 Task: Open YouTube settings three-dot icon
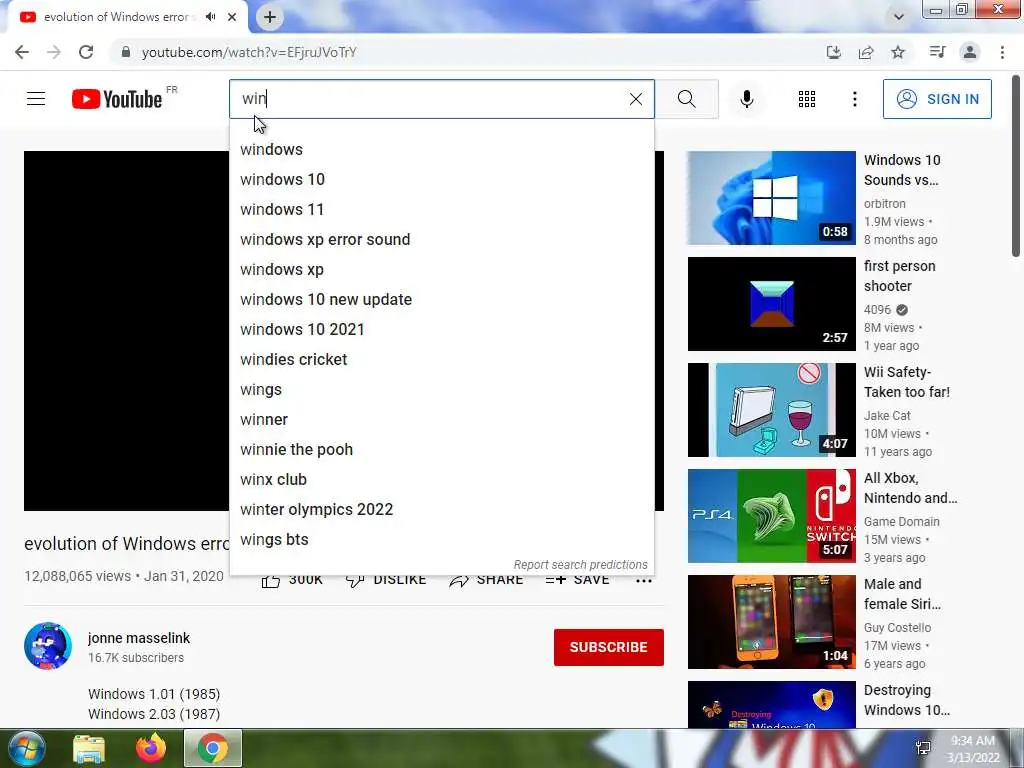tap(854, 99)
